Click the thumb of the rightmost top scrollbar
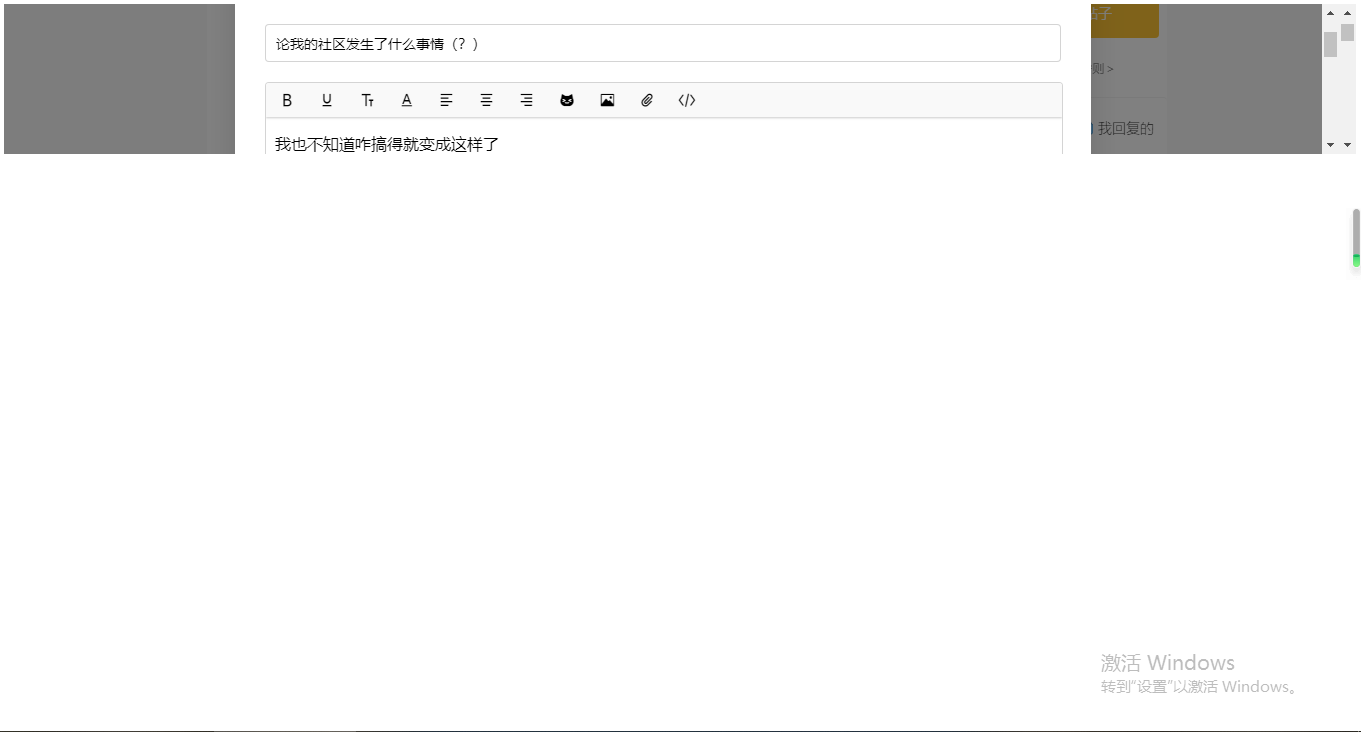 click(x=1347, y=32)
